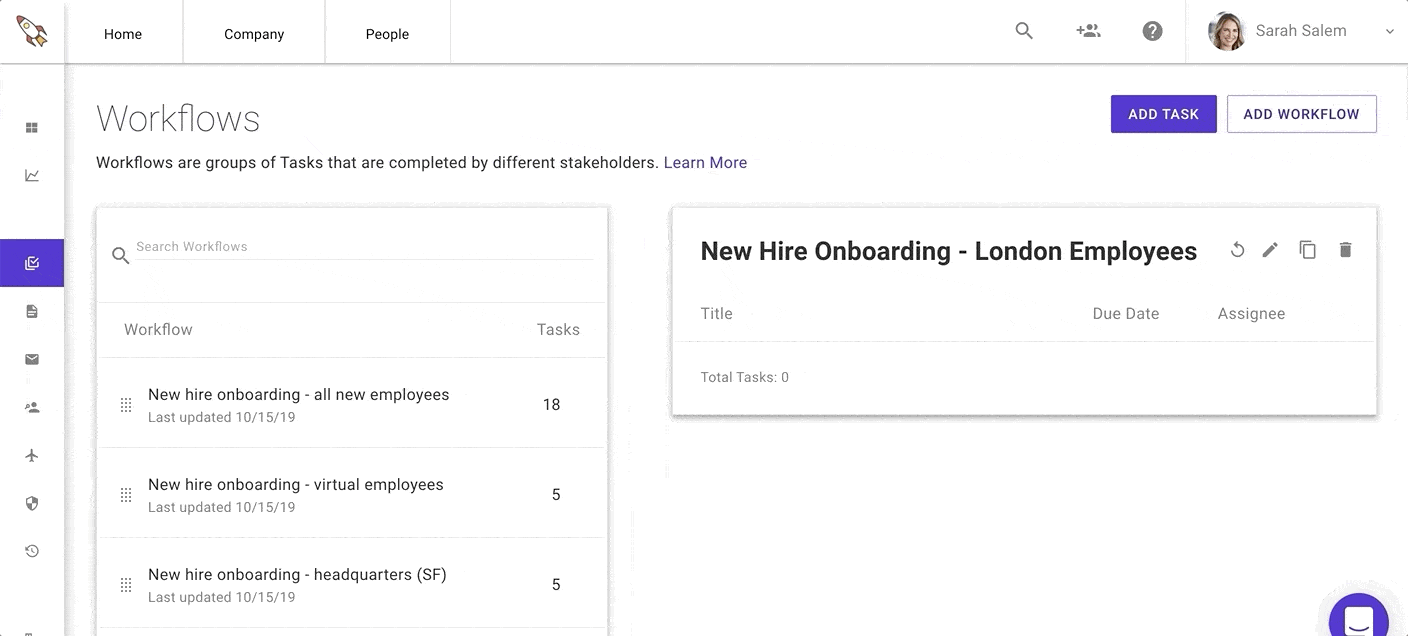Click drag handle for 'headquarters (SF)' workflow
Image resolution: width=1408 pixels, height=636 pixels.
pos(126,585)
